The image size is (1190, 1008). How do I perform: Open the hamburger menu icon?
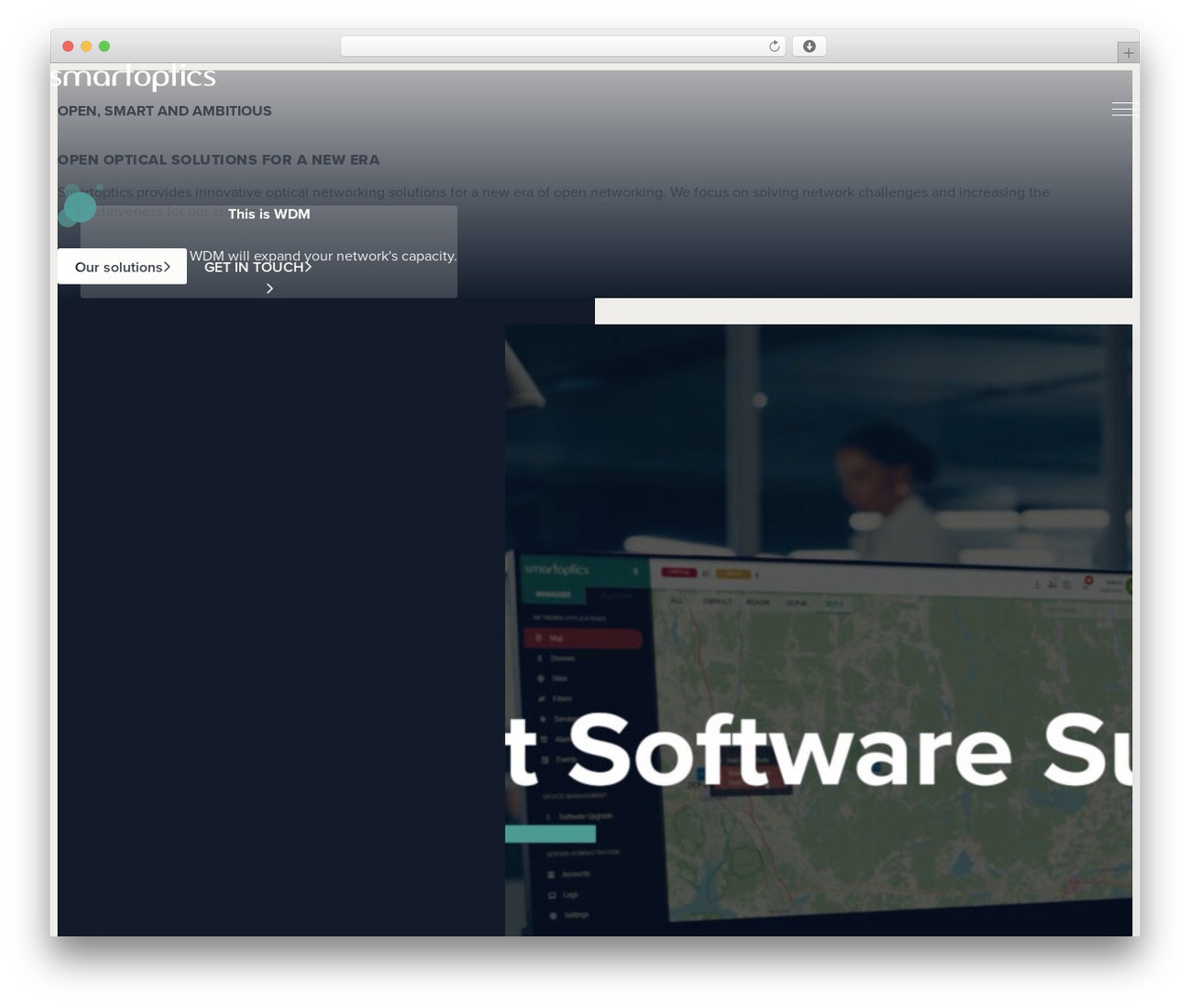point(1124,110)
